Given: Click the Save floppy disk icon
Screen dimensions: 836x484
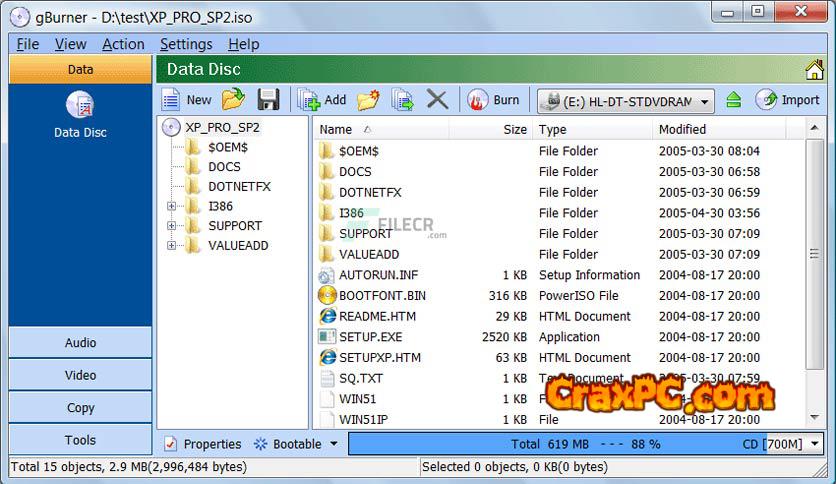Looking at the screenshot, I should click(x=267, y=99).
